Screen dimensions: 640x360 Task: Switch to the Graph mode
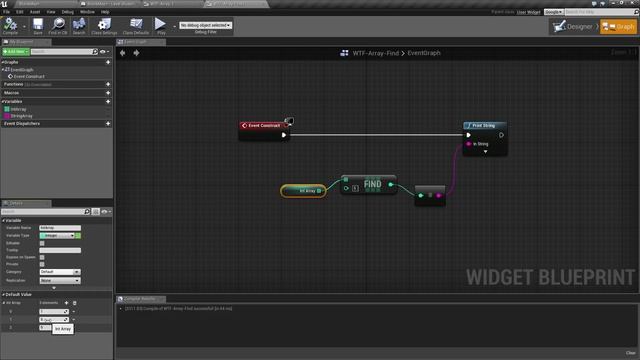point(618,27)
